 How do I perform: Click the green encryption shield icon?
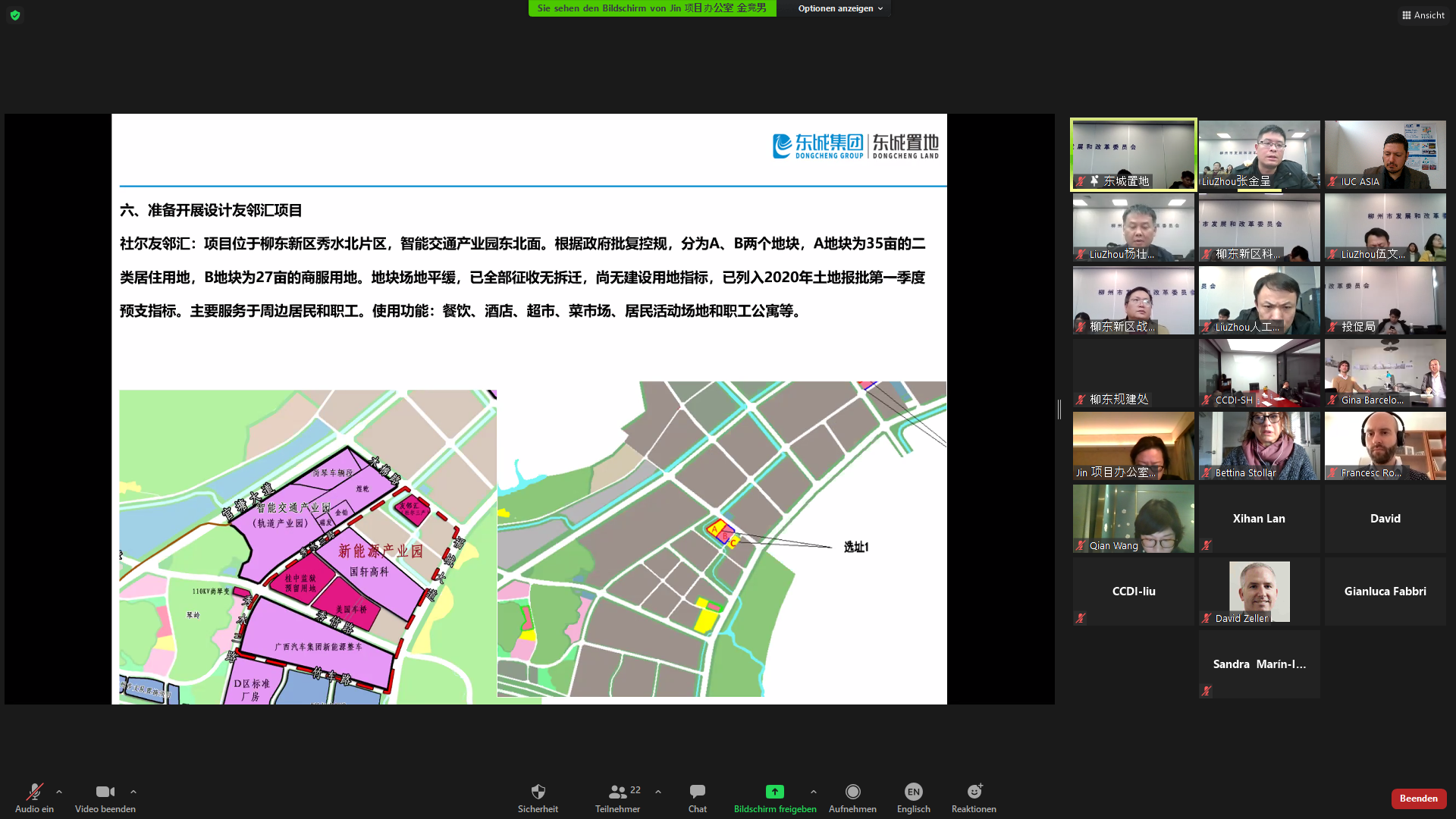pyautogui.click(x=15, y=15)
